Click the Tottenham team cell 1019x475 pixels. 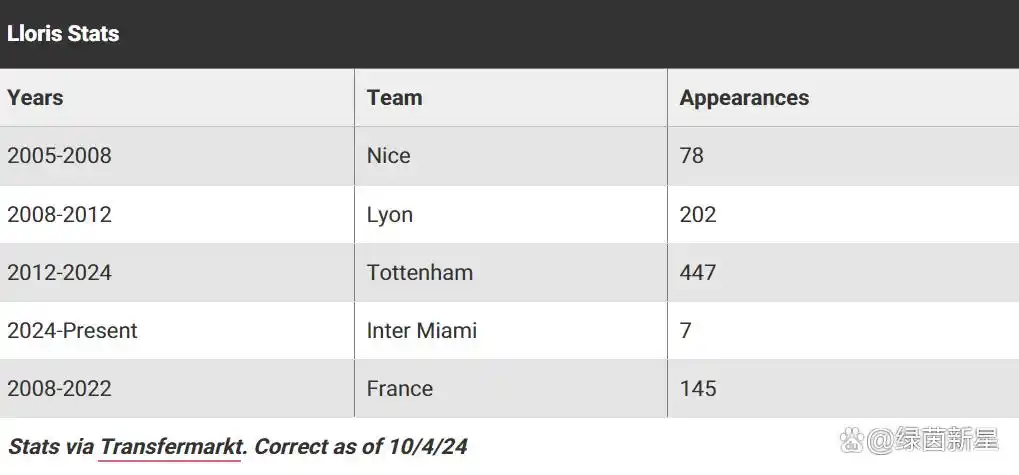(511, 272)
